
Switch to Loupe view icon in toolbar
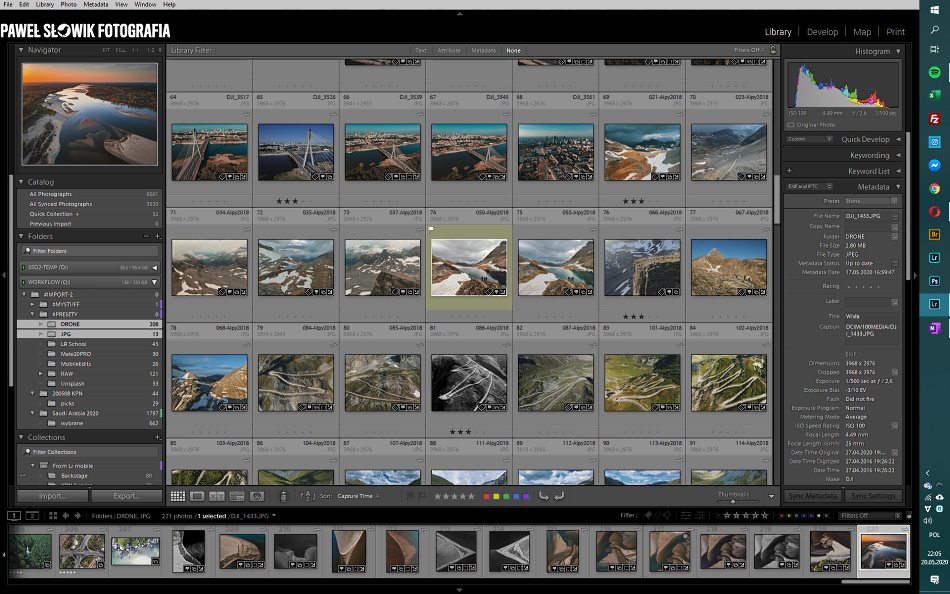(197, 496)
